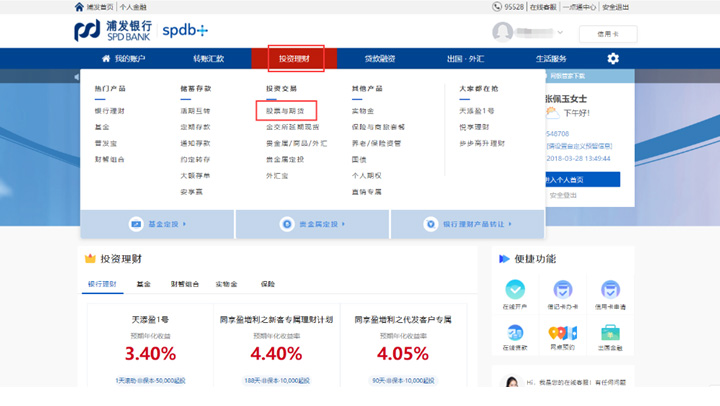The height and width of the screenshot is (406, 720).
Task: Open the 网点预约 map icon
Action: pos(562,333)
